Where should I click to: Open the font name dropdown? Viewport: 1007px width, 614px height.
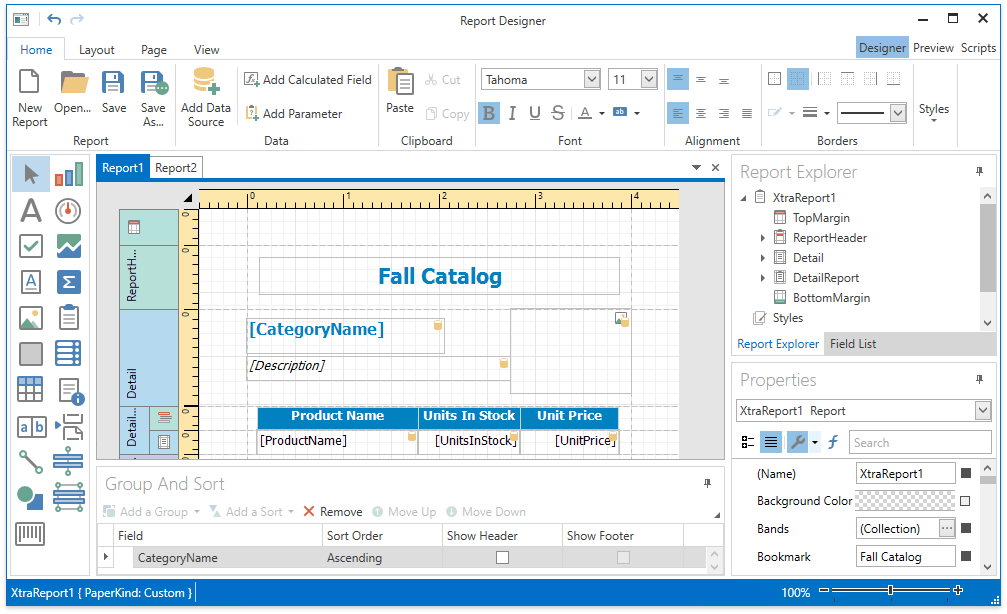pyautogui.click(x=591, y=79)
